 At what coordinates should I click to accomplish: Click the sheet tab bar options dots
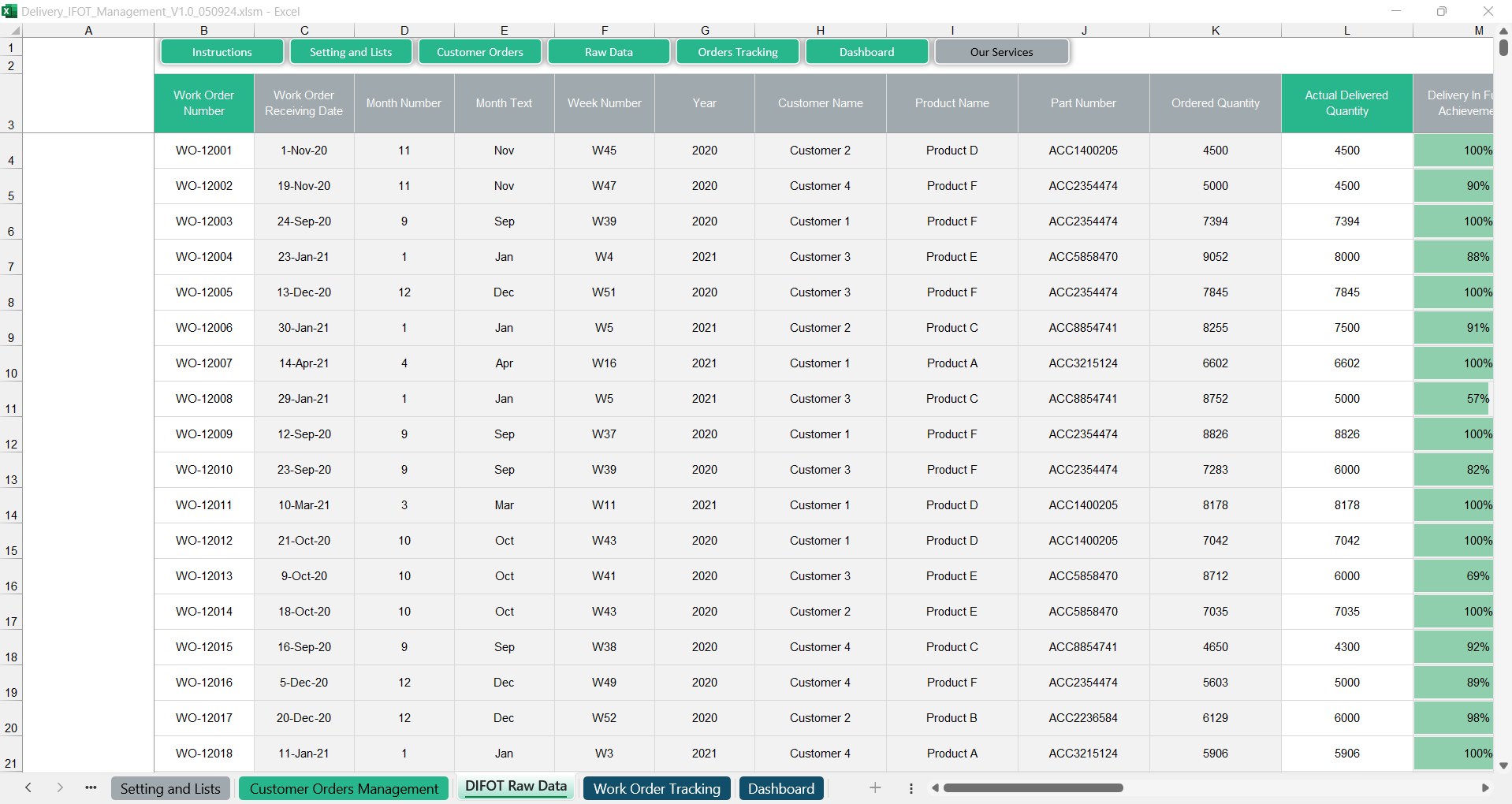point(911,787)
